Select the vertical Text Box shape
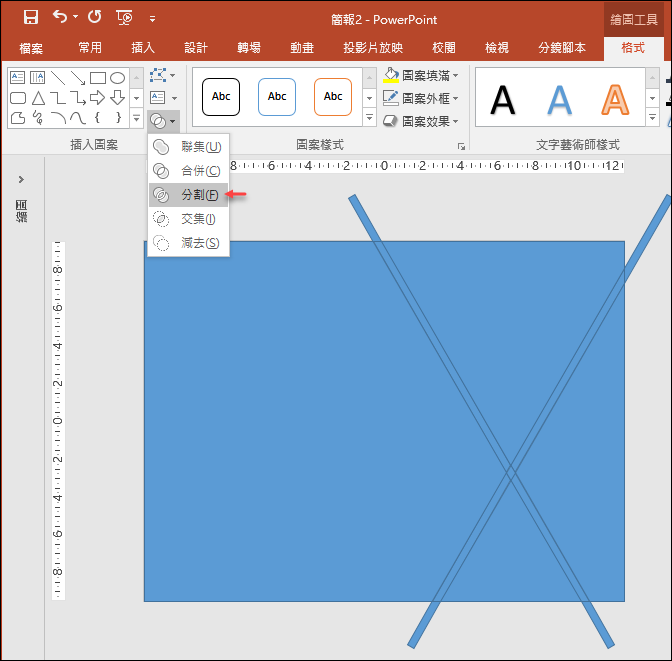This screenshot has width=672, height=661. coord(38,78)
